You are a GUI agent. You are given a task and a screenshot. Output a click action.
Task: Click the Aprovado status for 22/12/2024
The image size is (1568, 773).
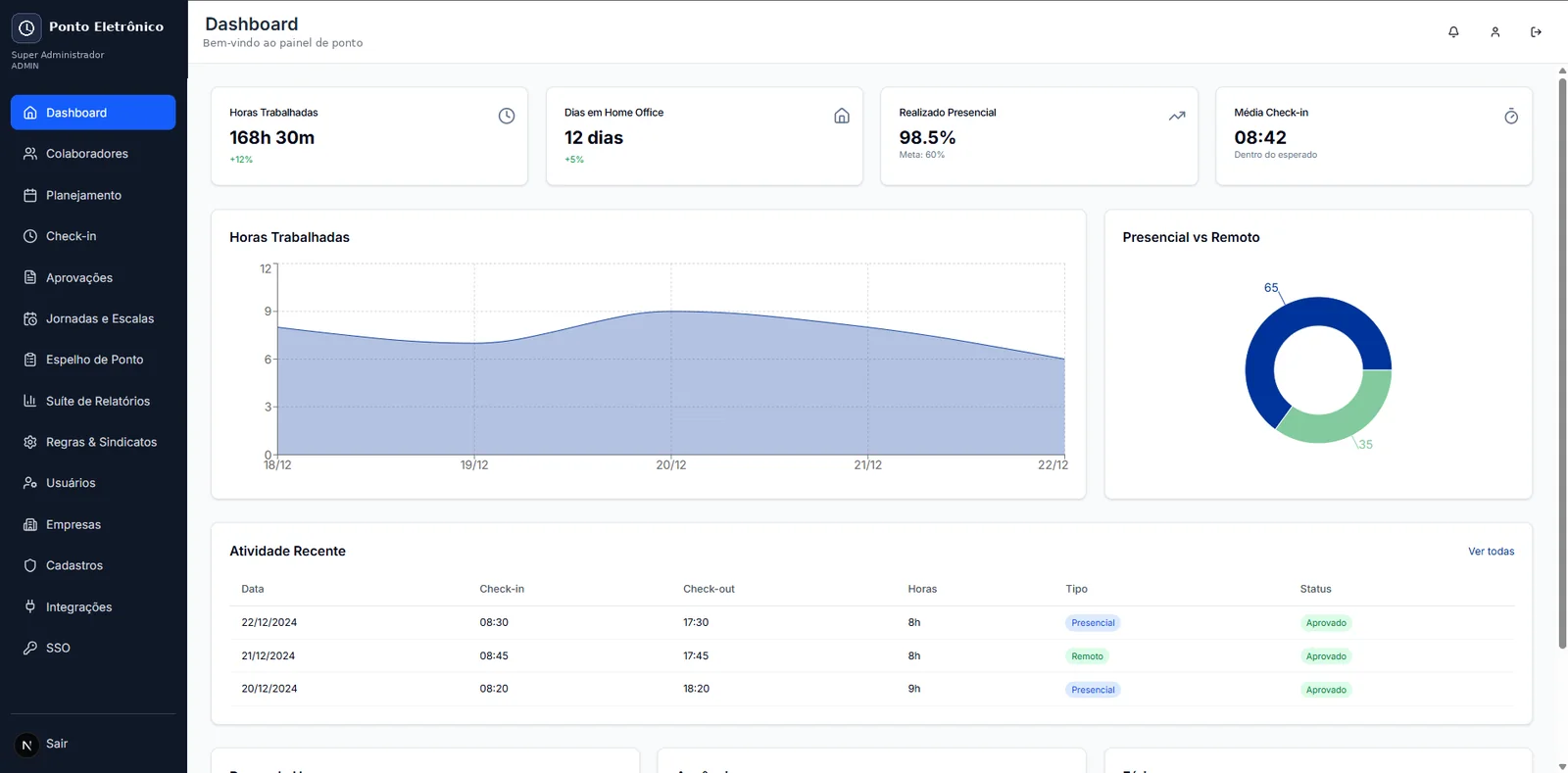pos(1326,623)
